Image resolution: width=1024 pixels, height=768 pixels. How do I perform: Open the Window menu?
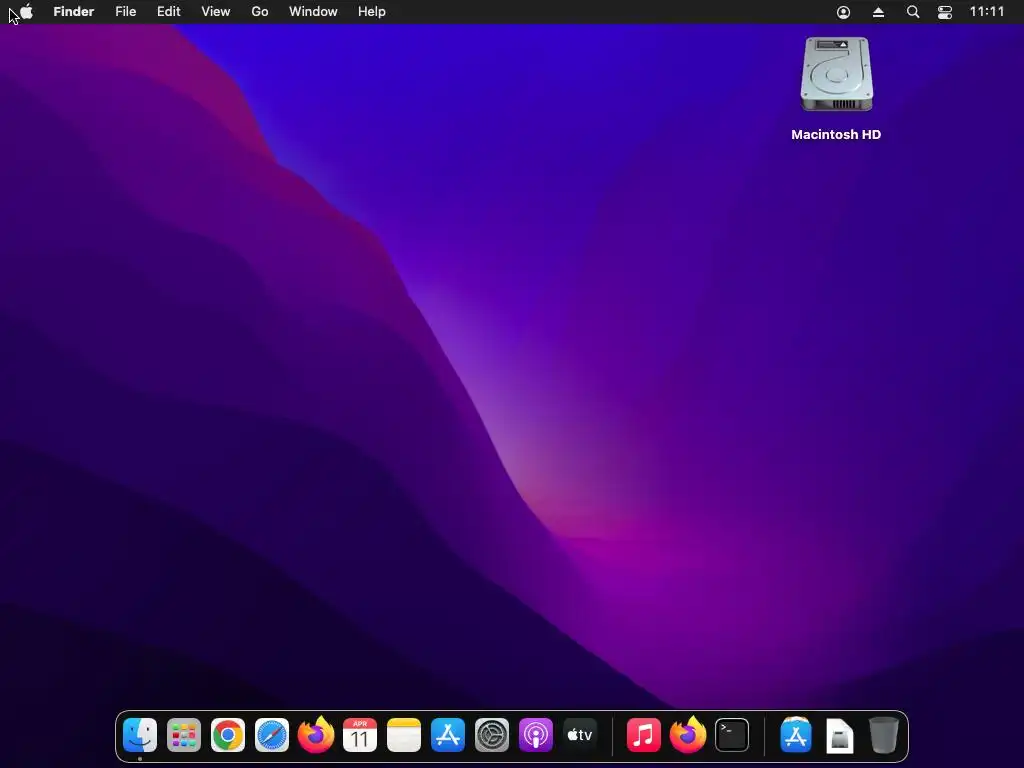point(313,12)
